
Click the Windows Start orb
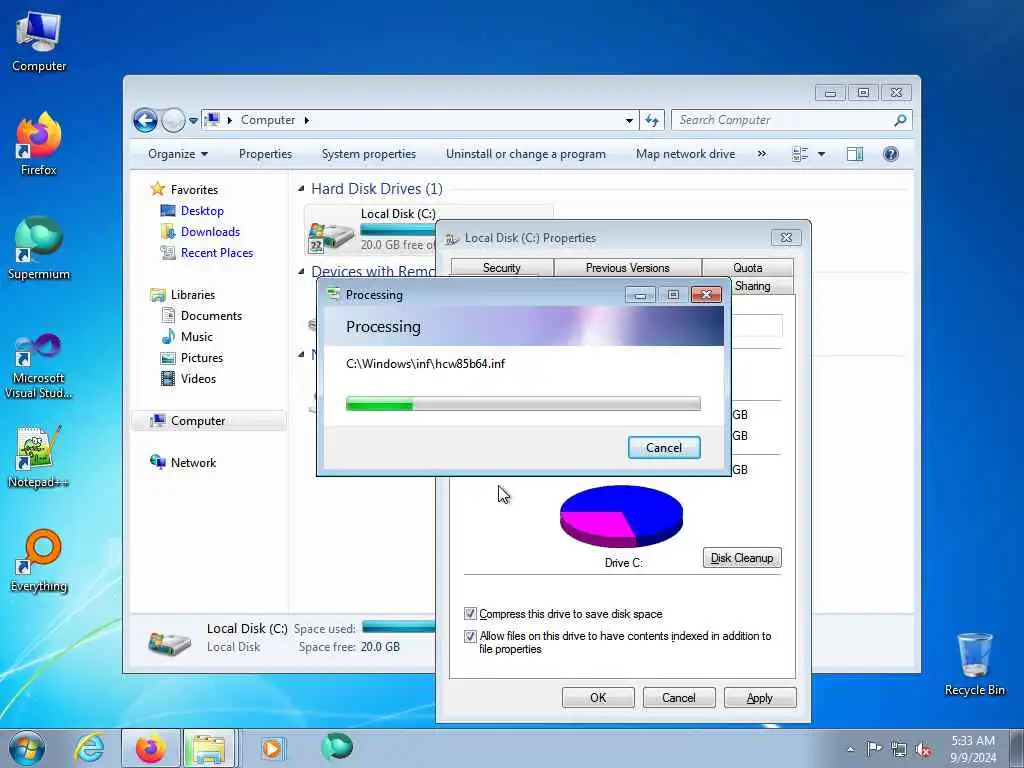tap(27, 748)
